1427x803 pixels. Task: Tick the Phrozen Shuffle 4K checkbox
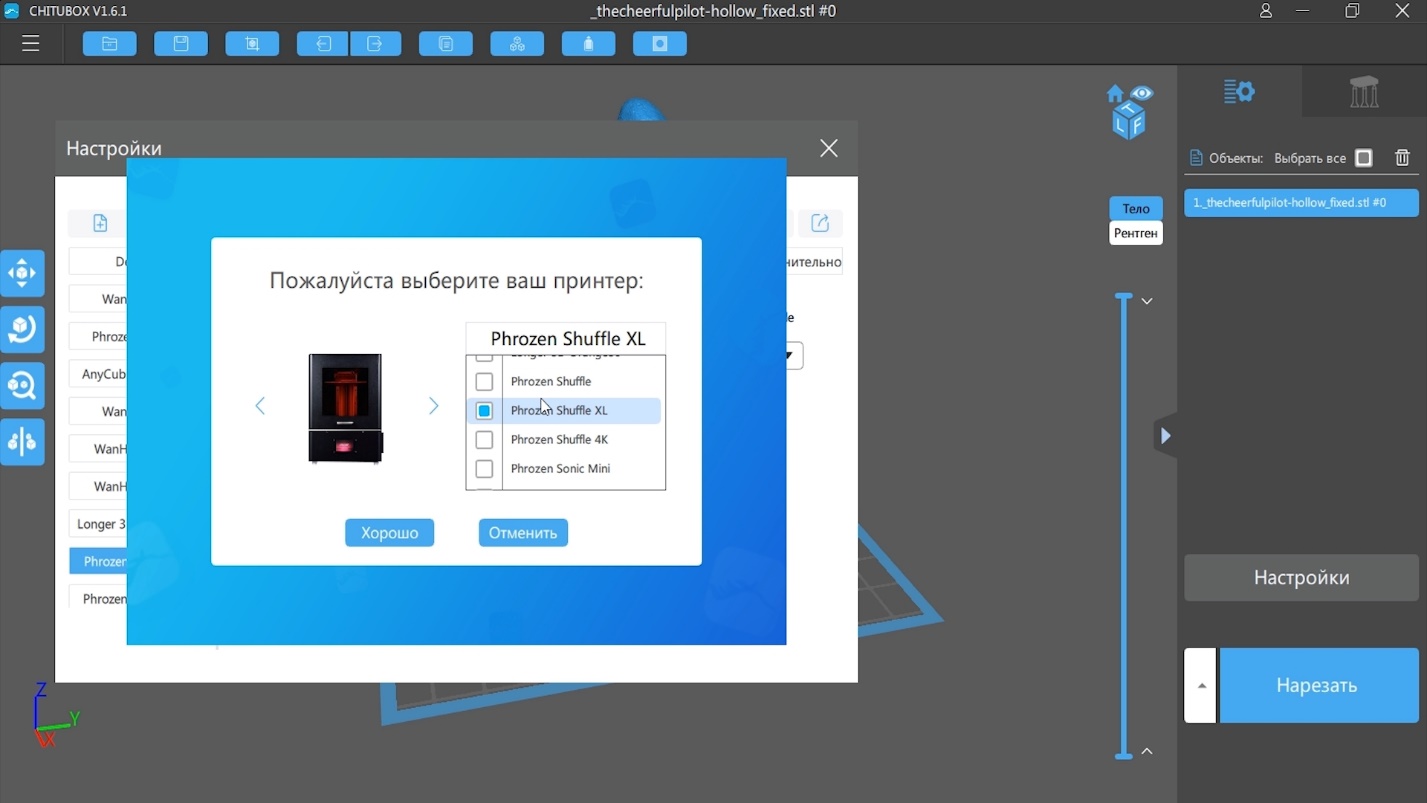pos(484,440)
